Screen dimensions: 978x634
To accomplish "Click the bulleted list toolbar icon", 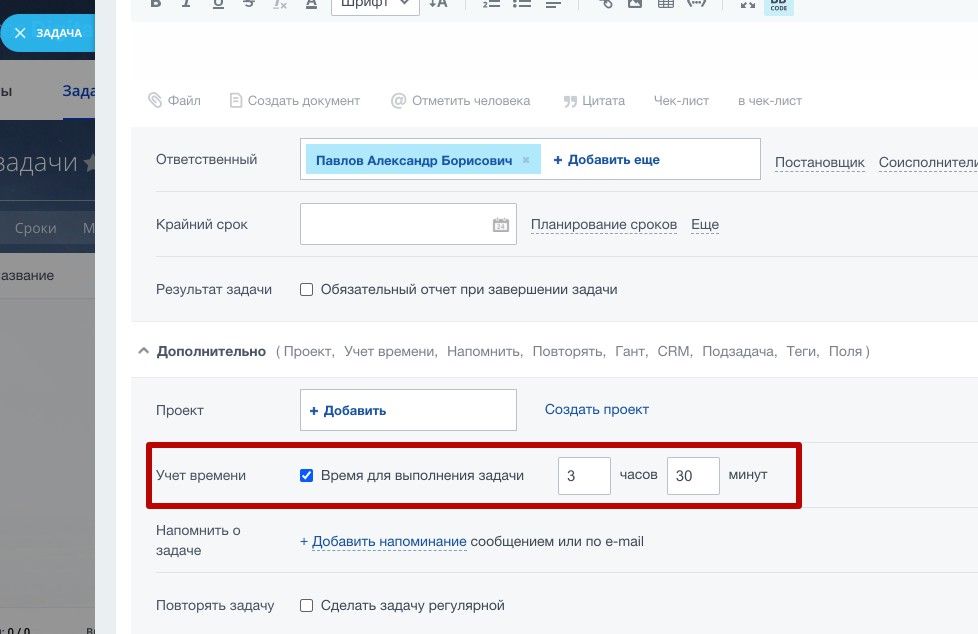I will coord(521,4).
